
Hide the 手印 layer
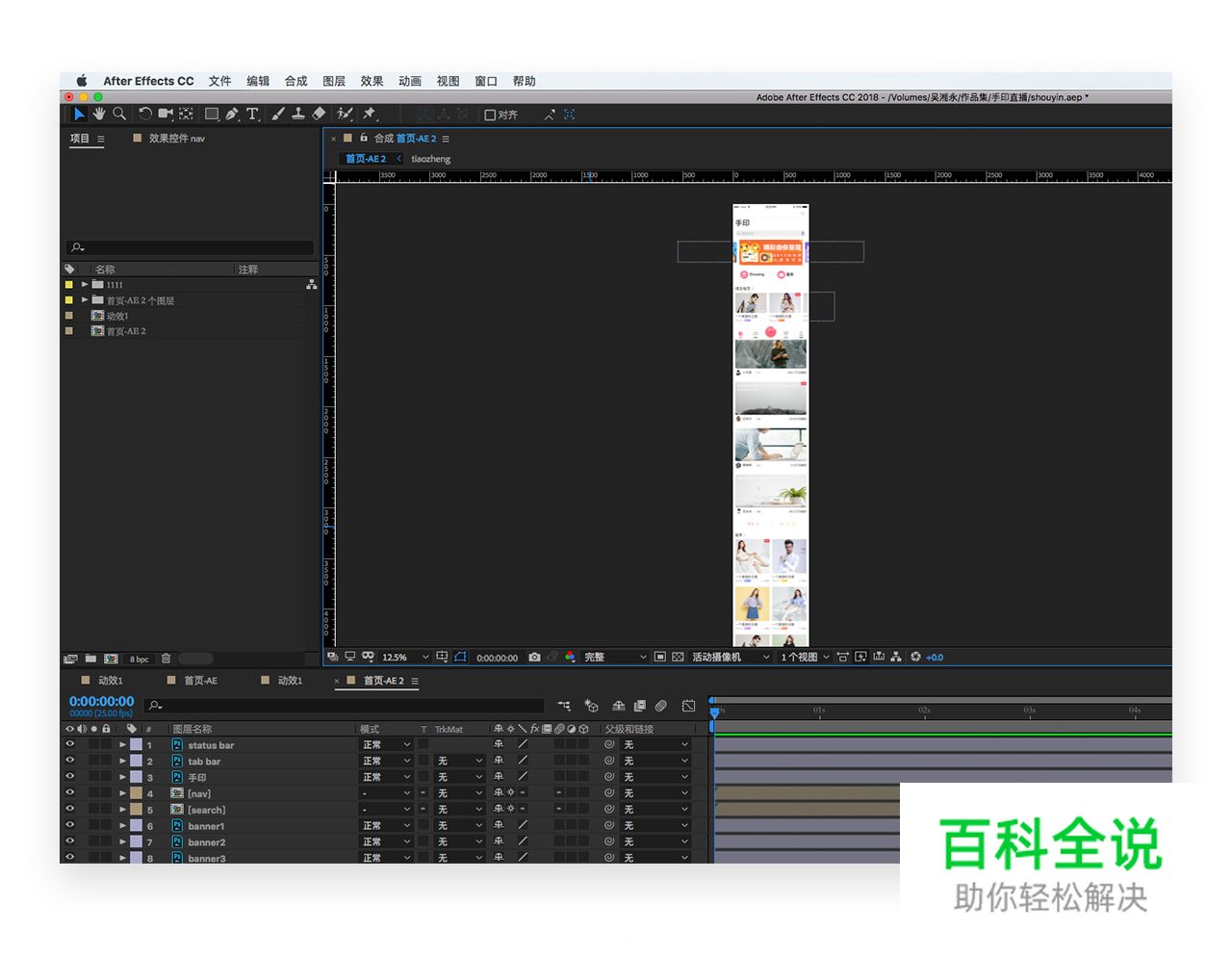point(69,777)
